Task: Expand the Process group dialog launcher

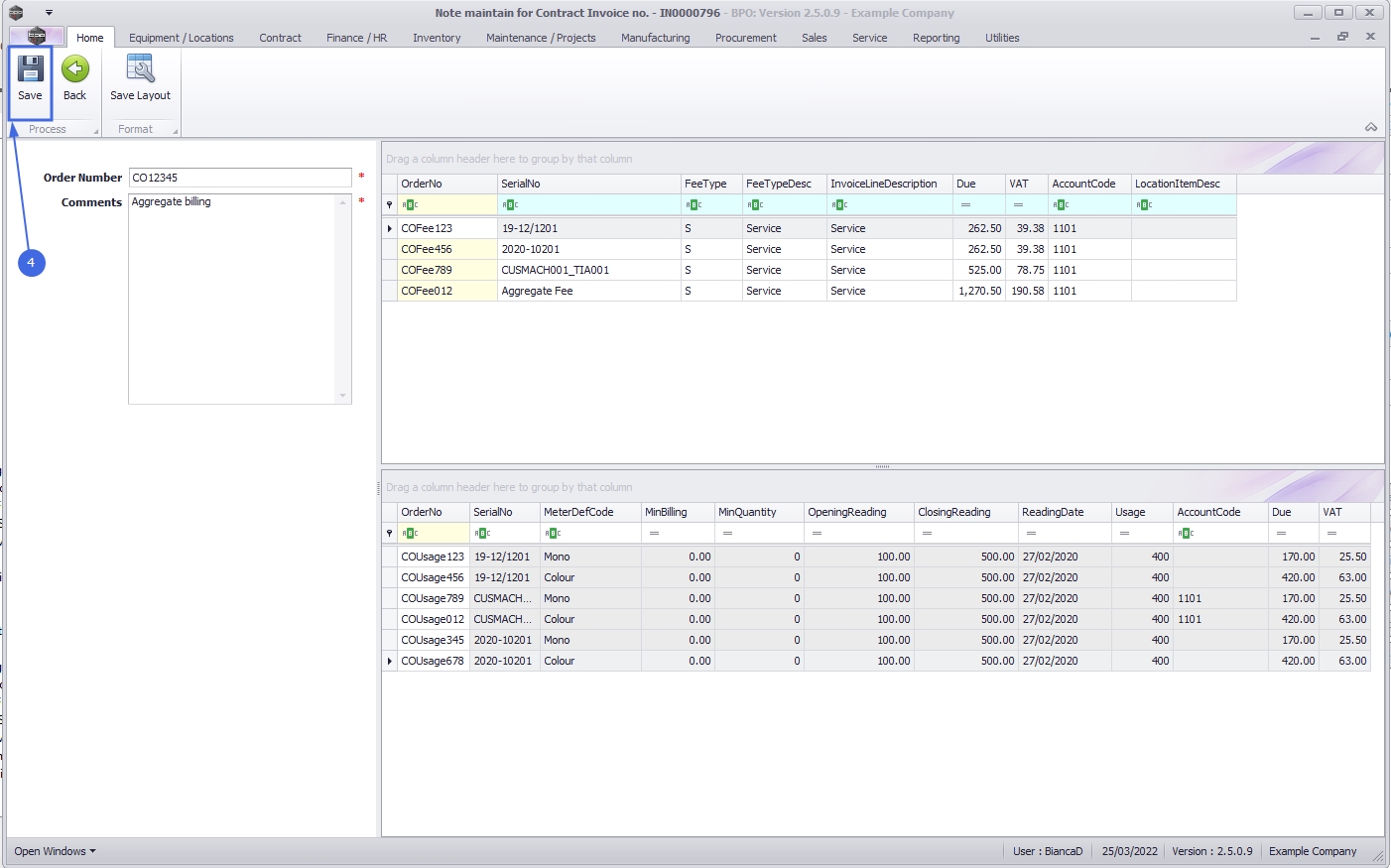Action: click(96, 131)
